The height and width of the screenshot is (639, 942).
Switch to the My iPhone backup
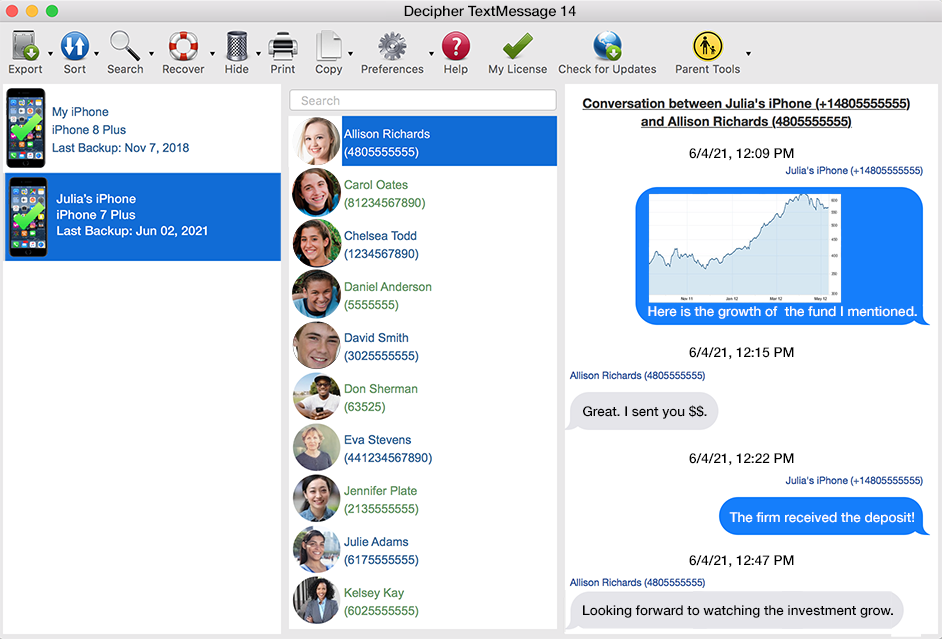pos(140,129)
